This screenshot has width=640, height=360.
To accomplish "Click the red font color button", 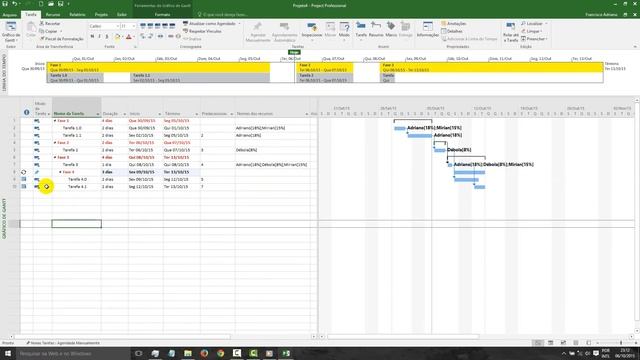I will [128, 37].
